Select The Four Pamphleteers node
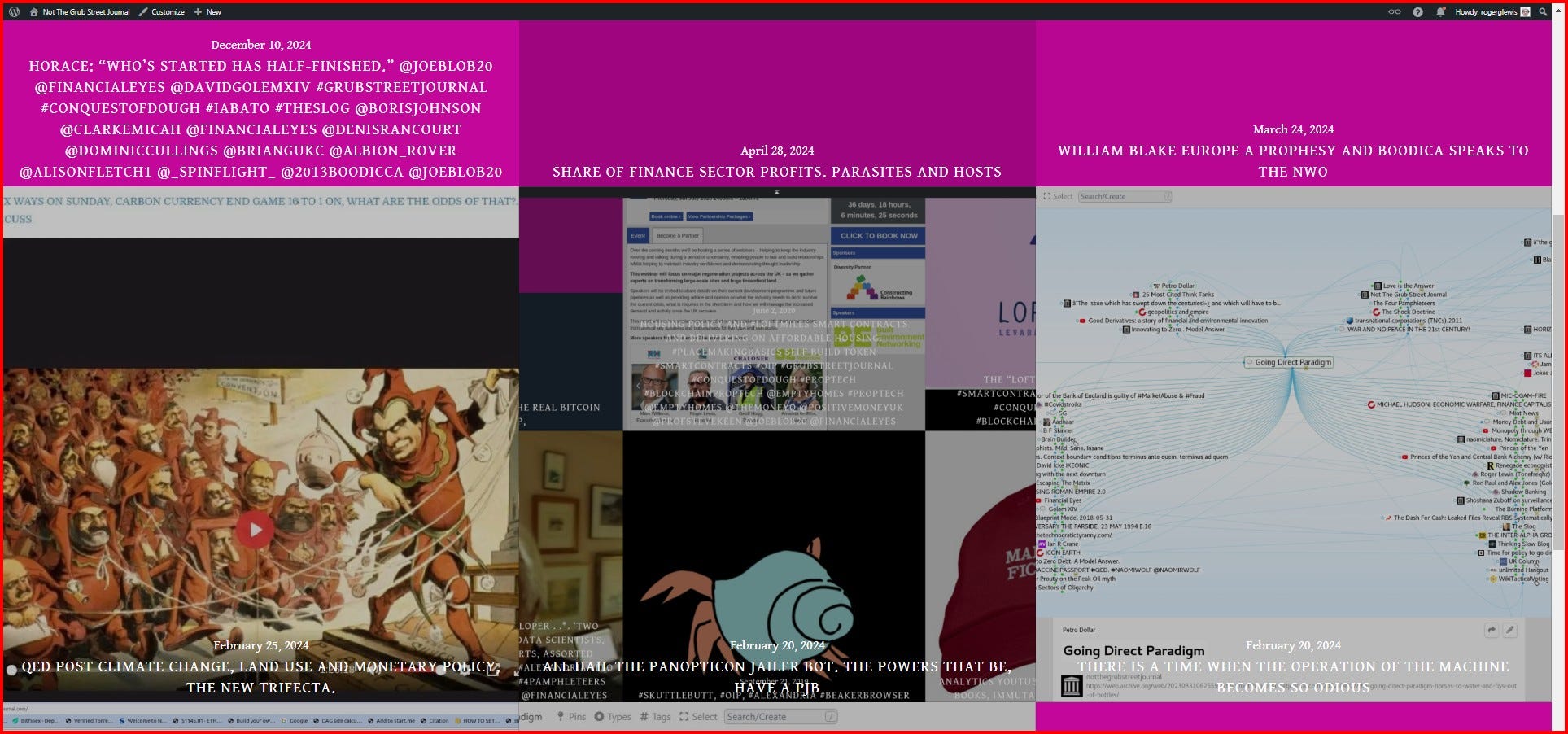The width and height of the screenshot is (1568, 734). 1404,303
